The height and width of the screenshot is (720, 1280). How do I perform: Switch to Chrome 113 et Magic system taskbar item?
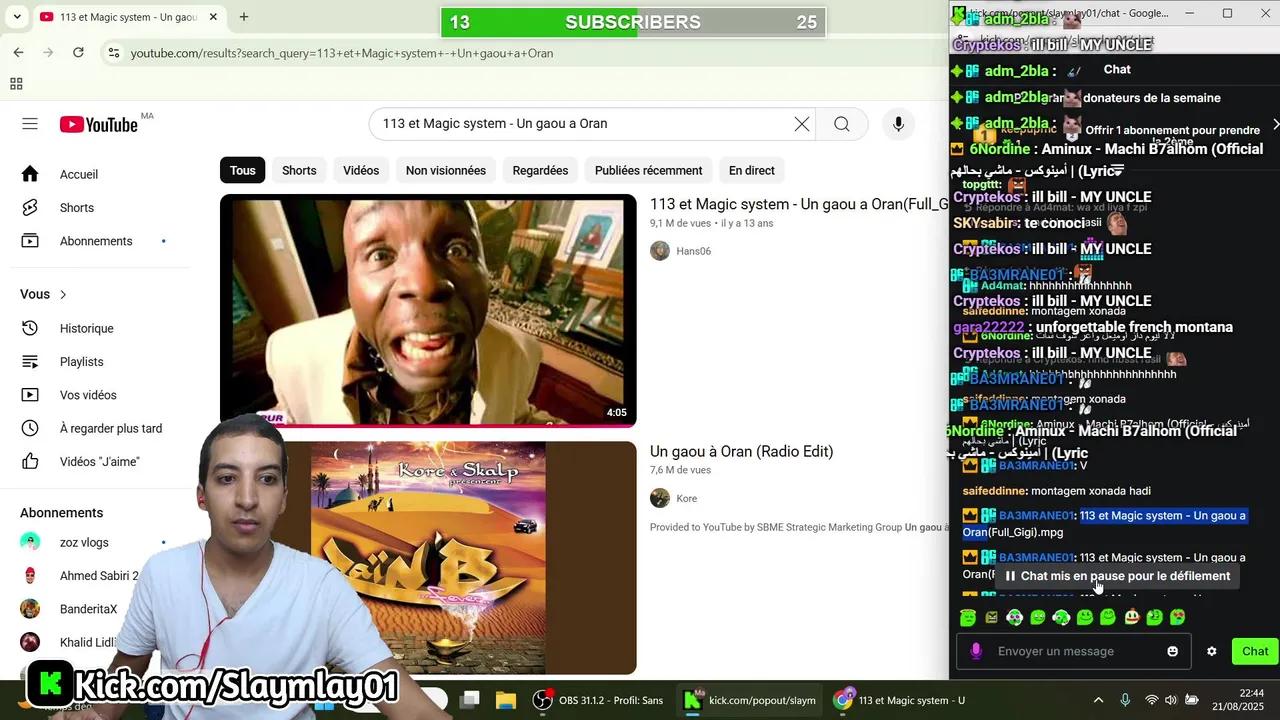tap(900, 700)
